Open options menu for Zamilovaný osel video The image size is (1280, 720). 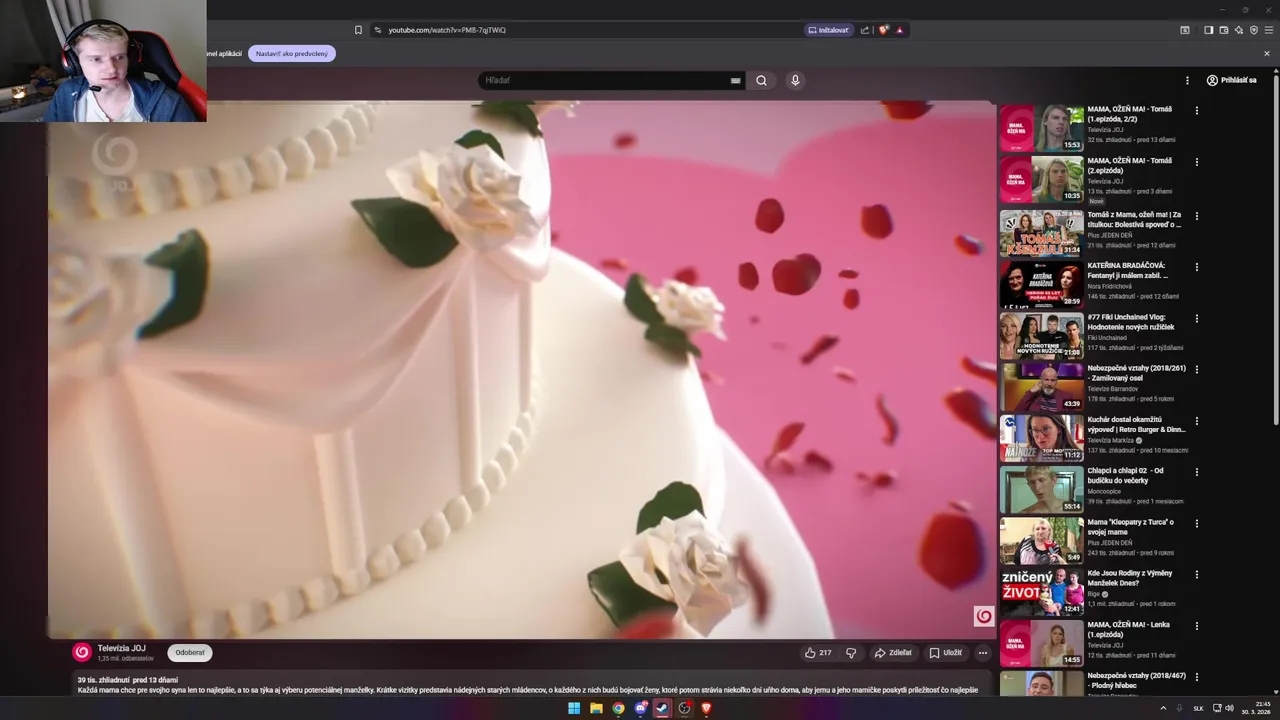pyautogui.click(x=1197, y=369)
